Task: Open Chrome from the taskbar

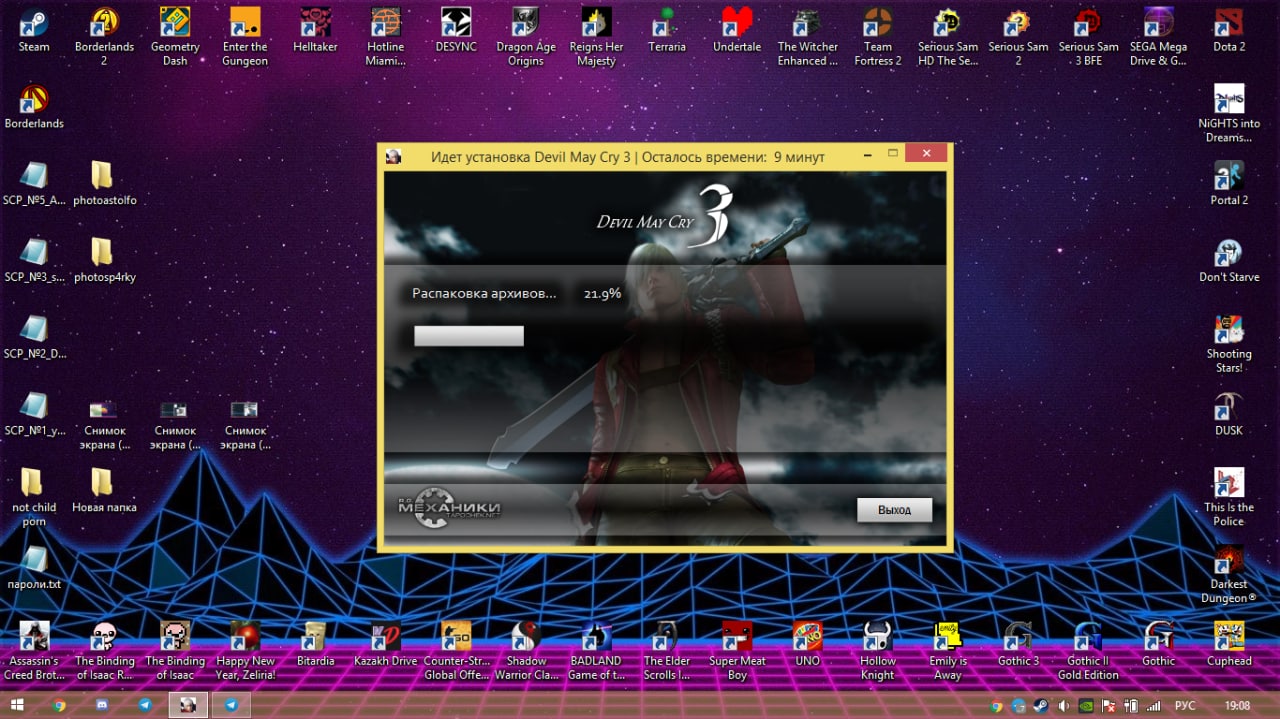Action: coord(59,705)
